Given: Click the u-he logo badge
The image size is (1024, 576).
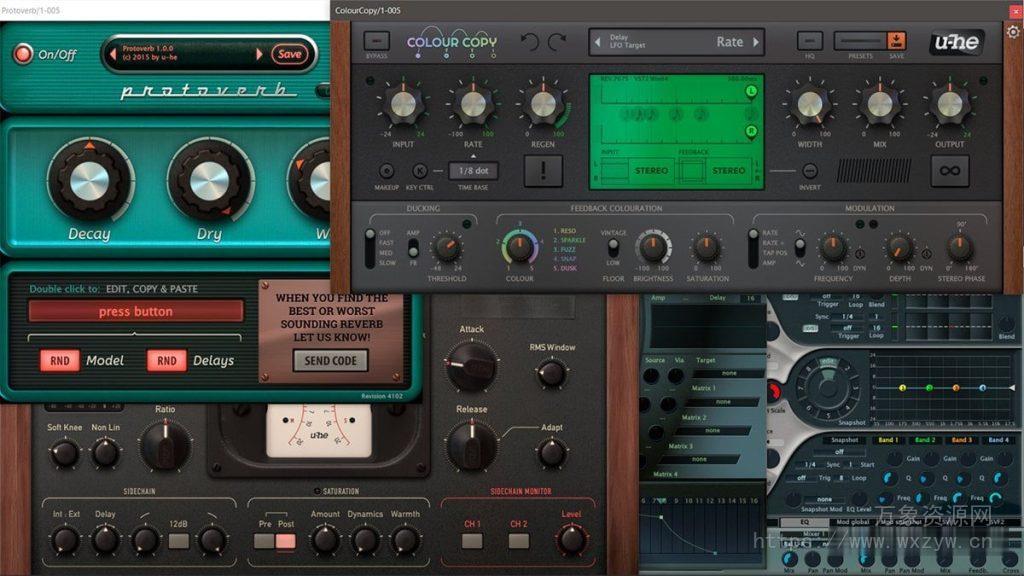Looking at the screenshot, I should point(957,43).
